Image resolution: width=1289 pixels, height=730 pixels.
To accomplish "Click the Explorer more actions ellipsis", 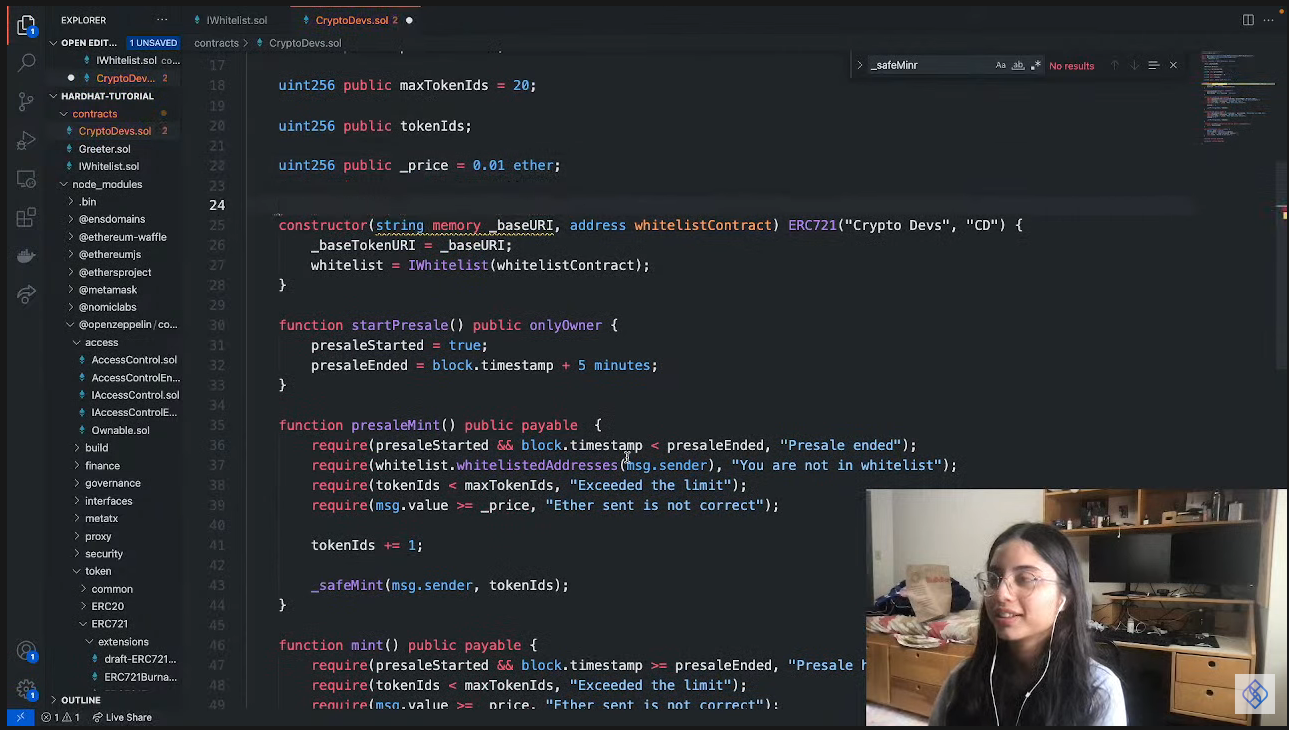I will pyautogui.click(x=162, y=20).
